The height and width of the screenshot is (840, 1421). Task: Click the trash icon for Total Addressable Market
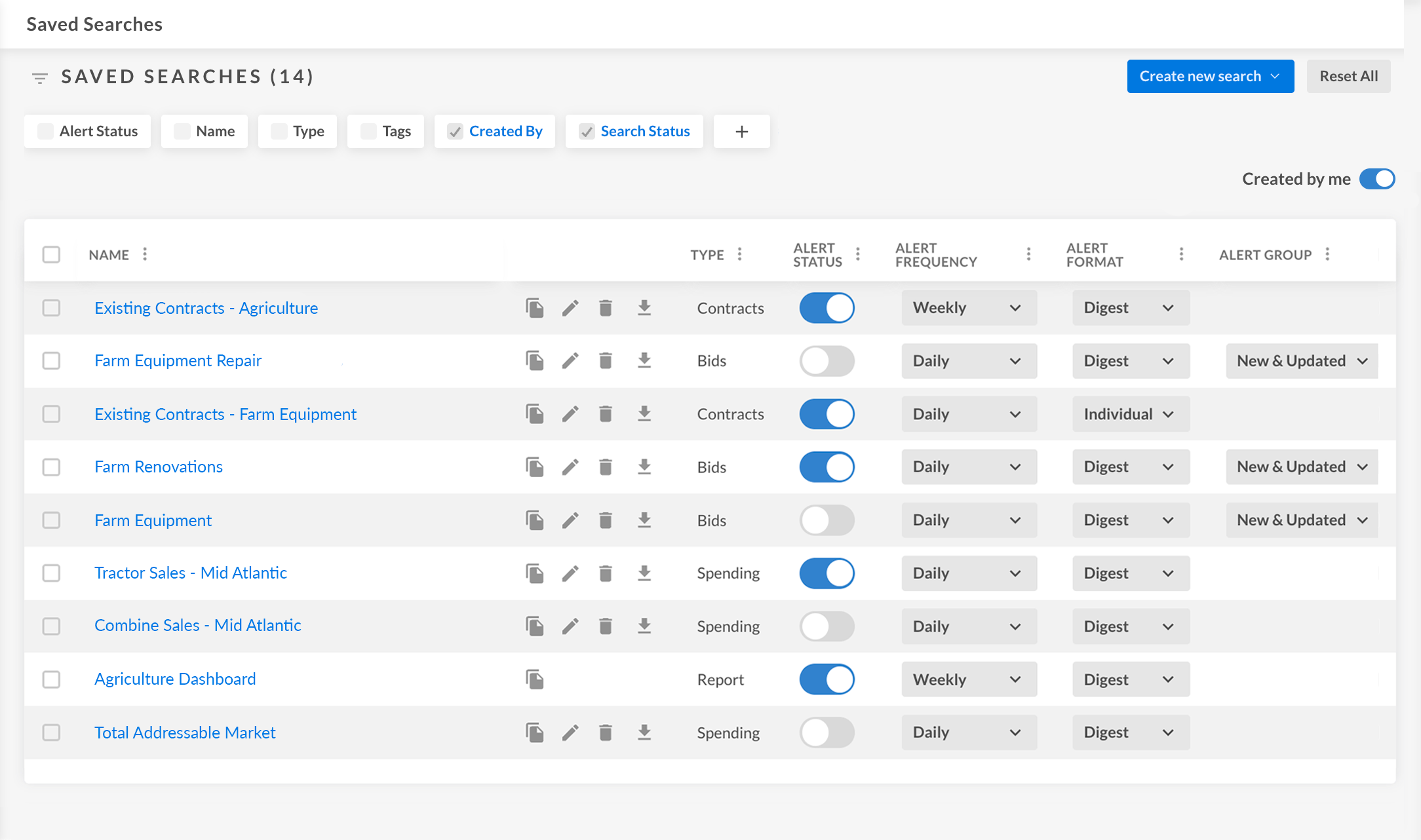pos(606,733)
